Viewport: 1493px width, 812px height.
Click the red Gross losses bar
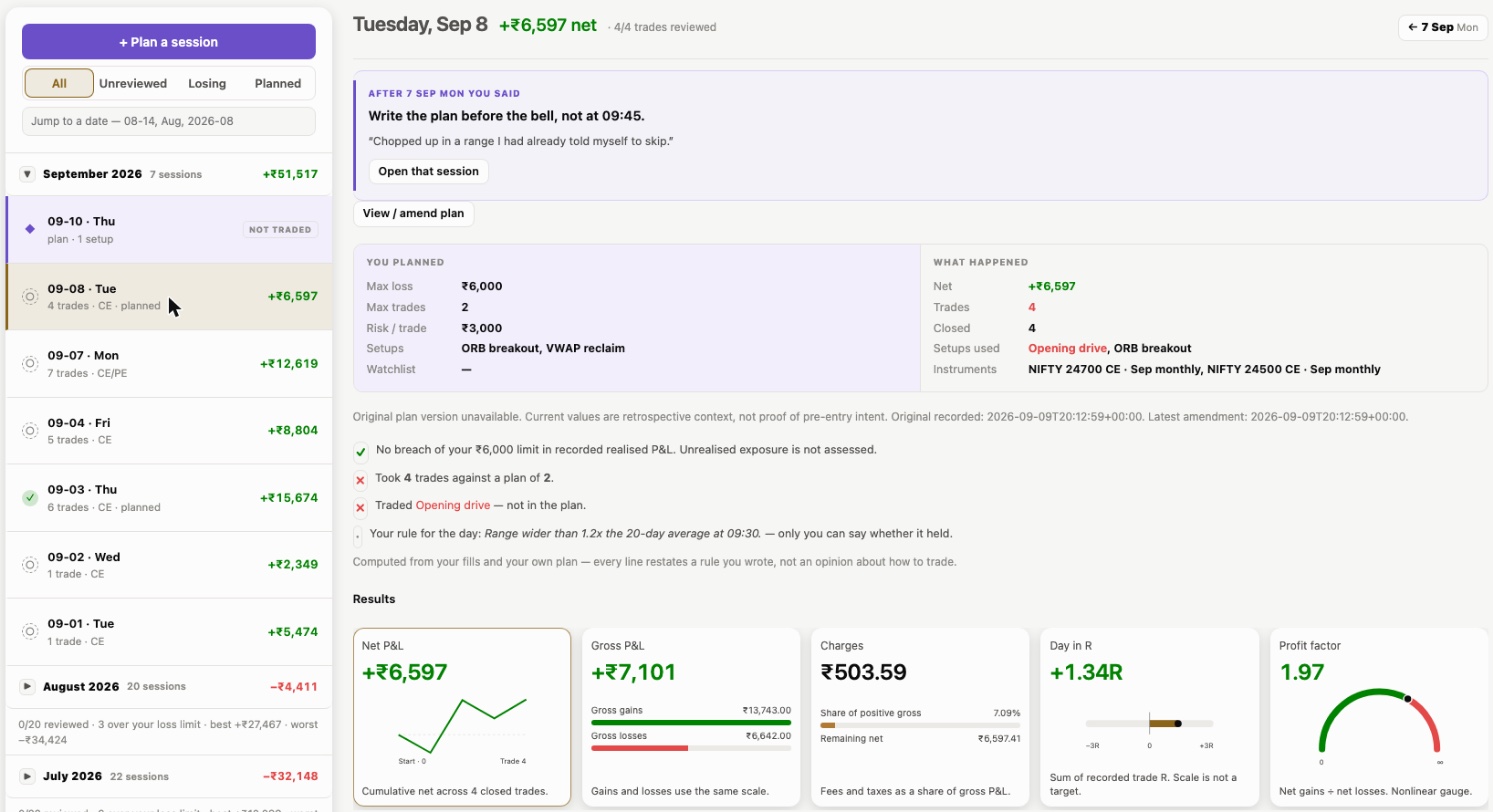click(x=640, y=748)
